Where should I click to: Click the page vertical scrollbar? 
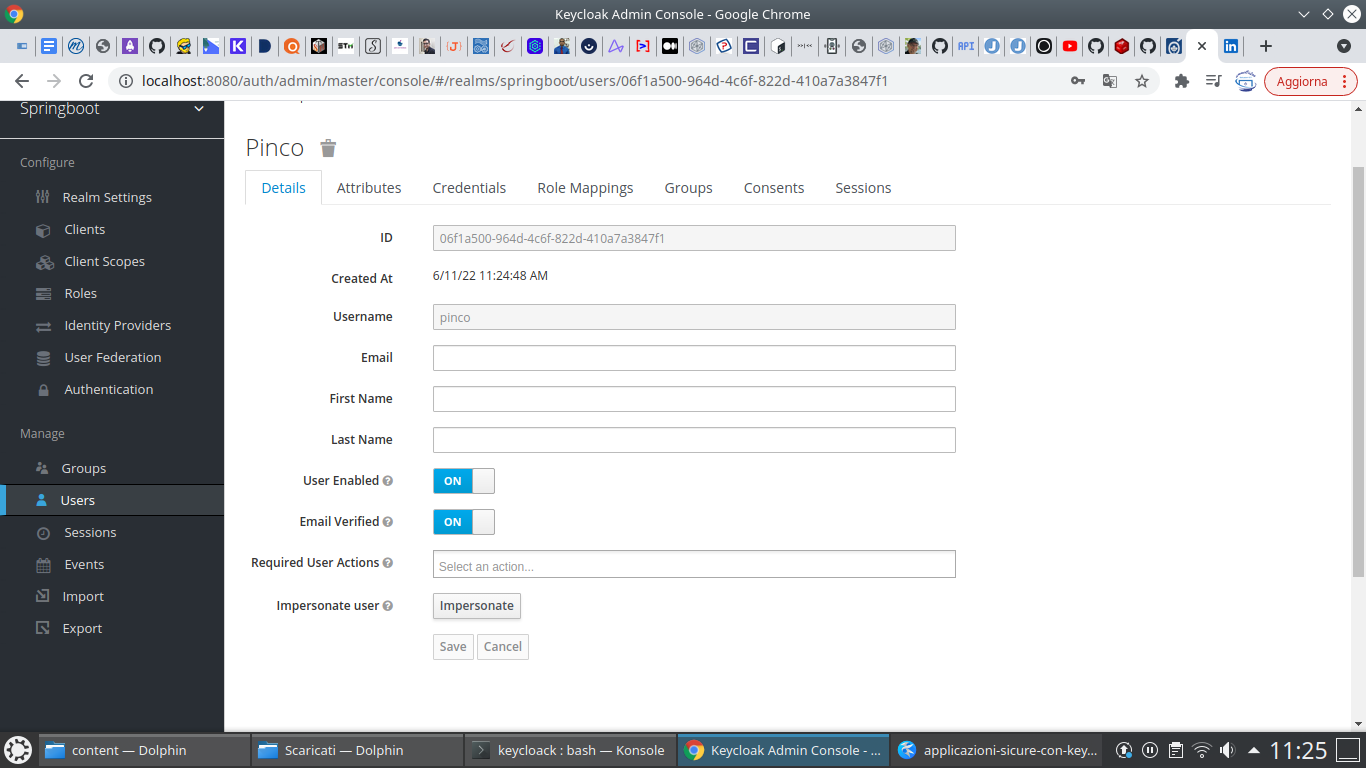[x=1358, y=370]
